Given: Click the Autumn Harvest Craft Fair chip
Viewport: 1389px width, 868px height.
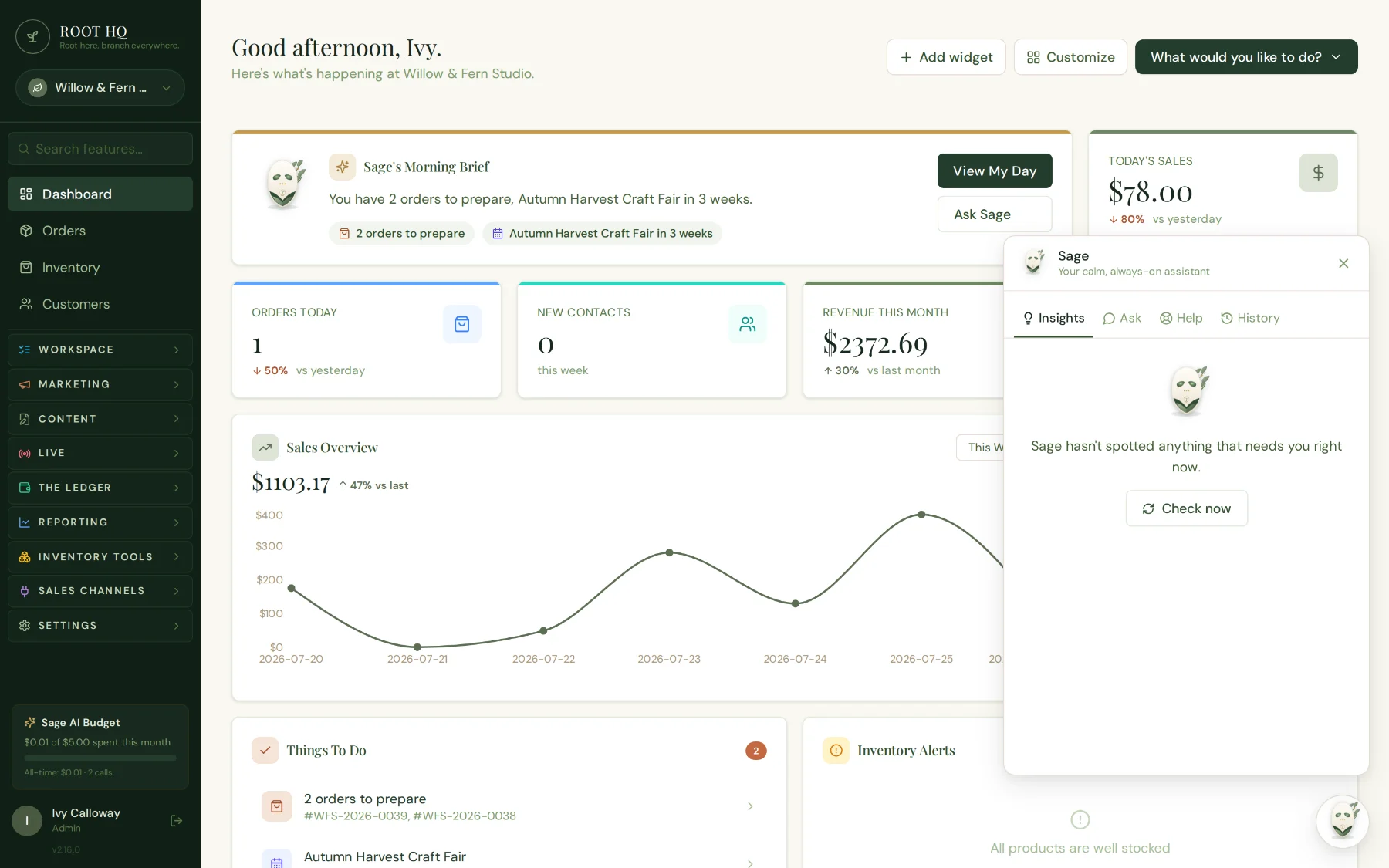Looking at the screenshot, I should [x=602, y=234].
